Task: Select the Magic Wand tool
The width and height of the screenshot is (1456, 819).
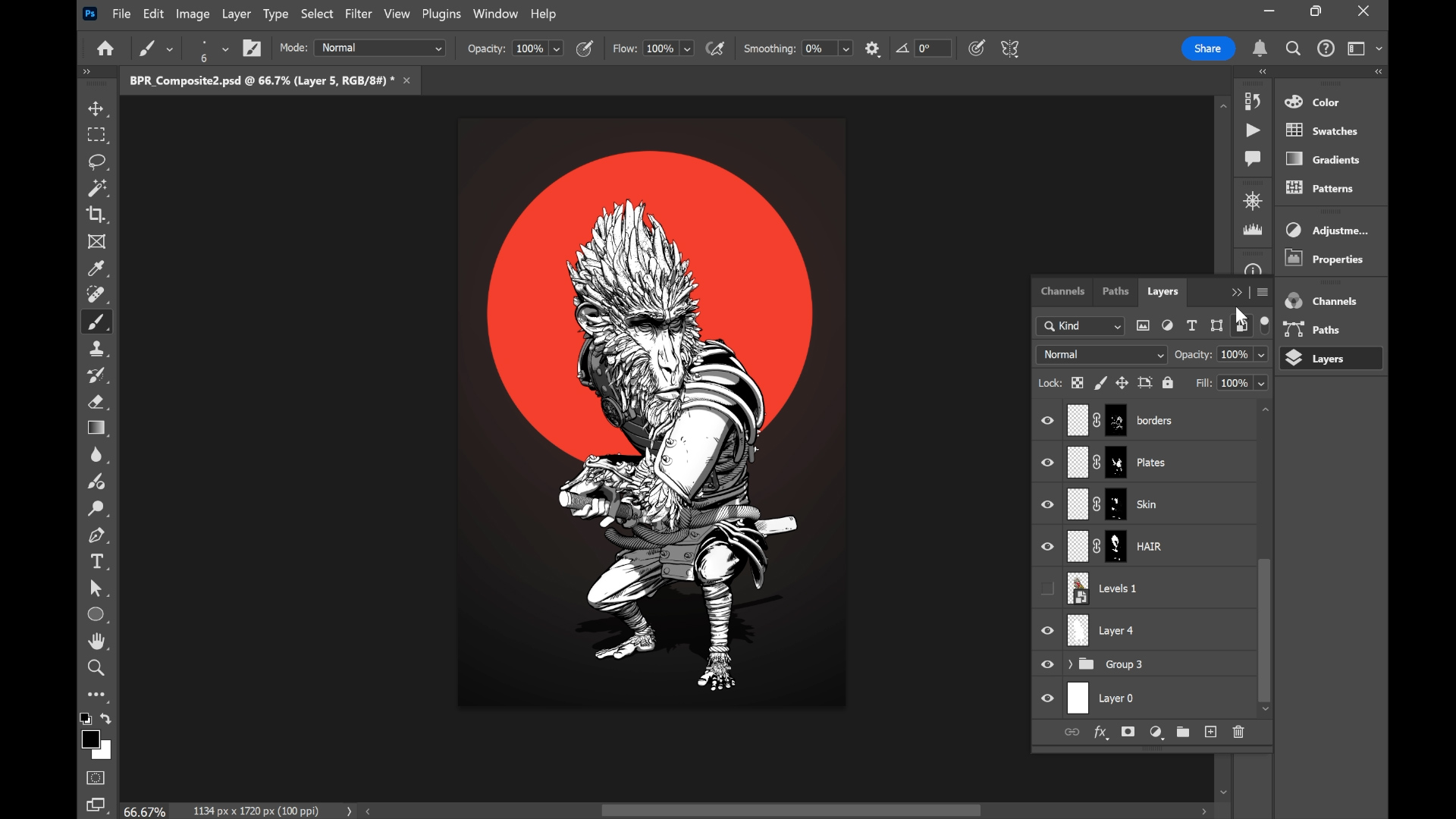Action: tap(96, 188)
